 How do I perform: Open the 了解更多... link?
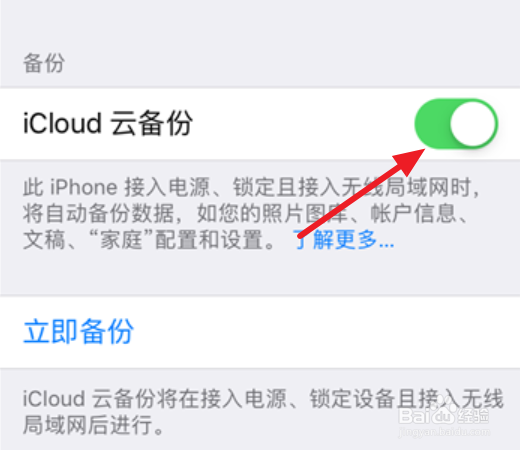[x=344, y=239]
